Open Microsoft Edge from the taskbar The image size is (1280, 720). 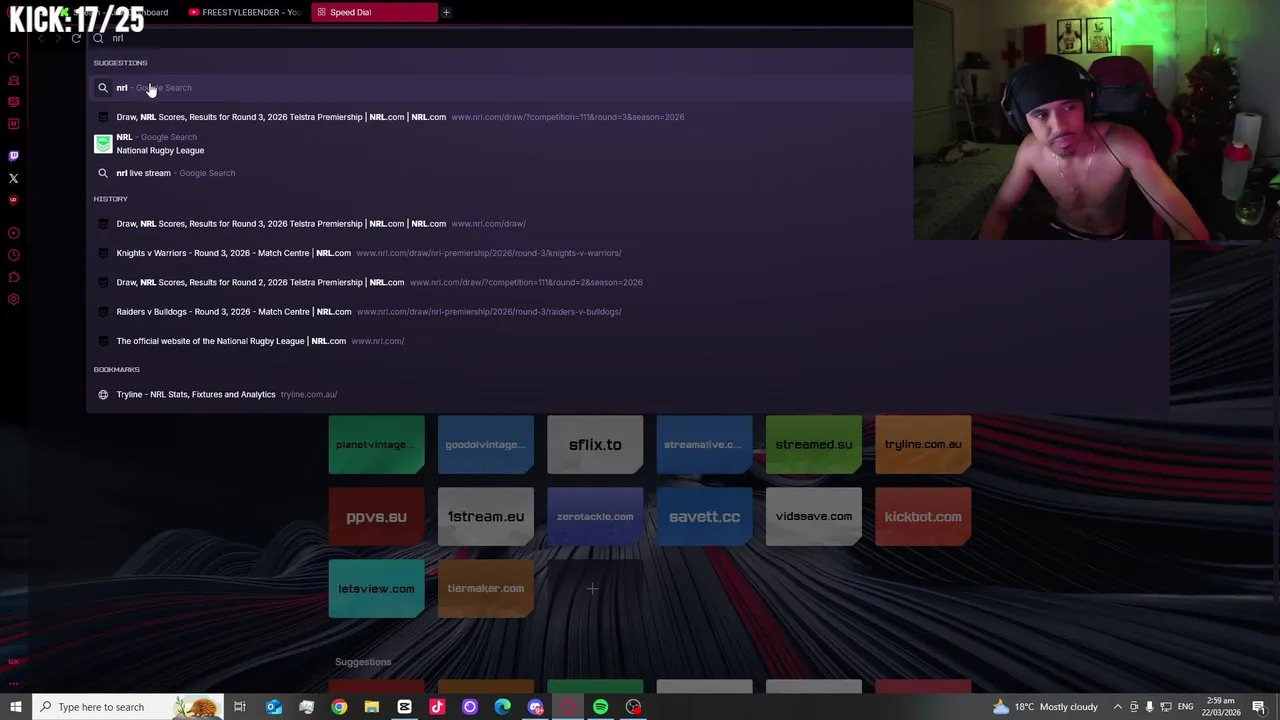pos(502,707)
